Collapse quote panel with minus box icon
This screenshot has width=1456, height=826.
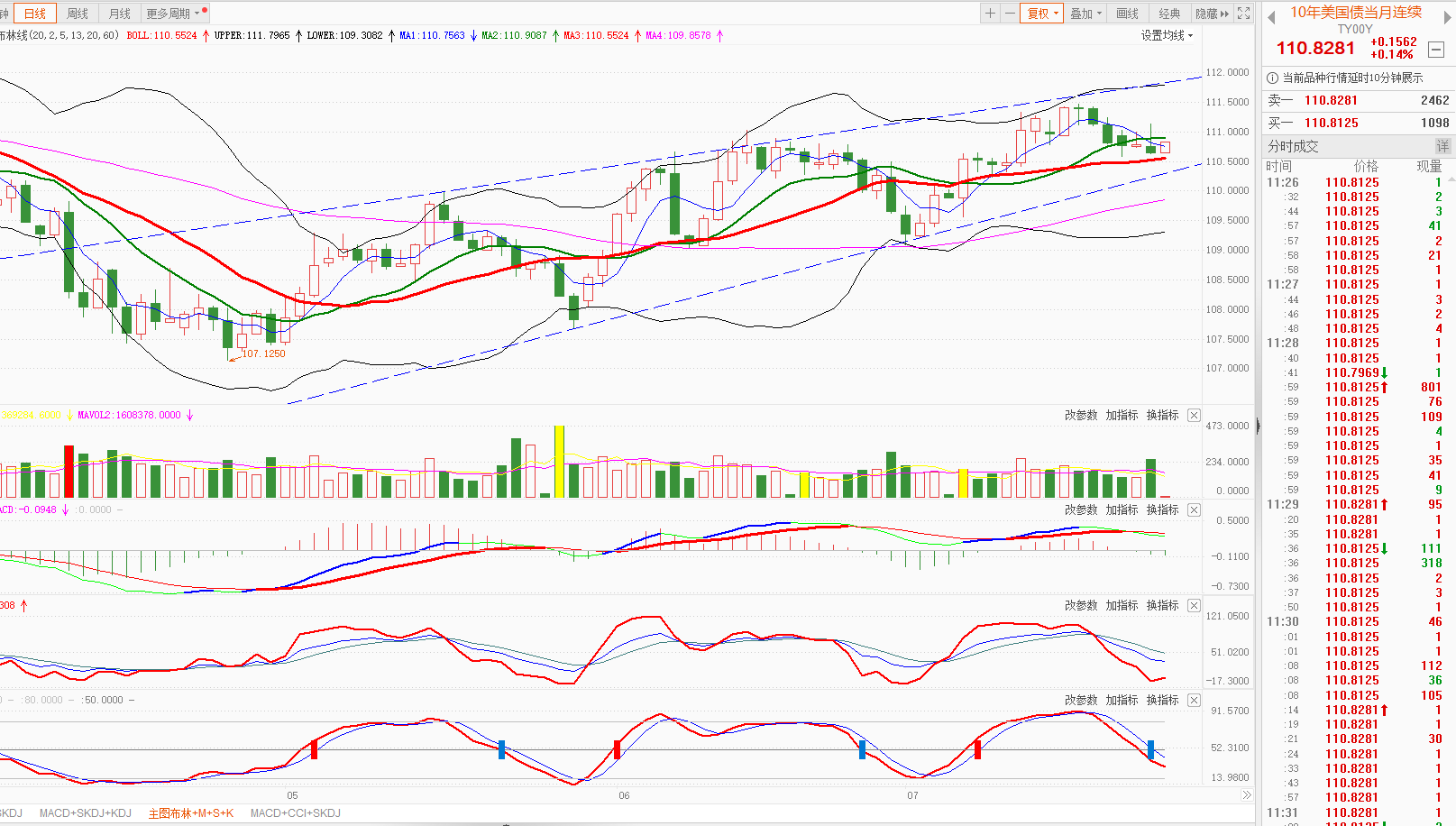click(x=1437, y=50)
